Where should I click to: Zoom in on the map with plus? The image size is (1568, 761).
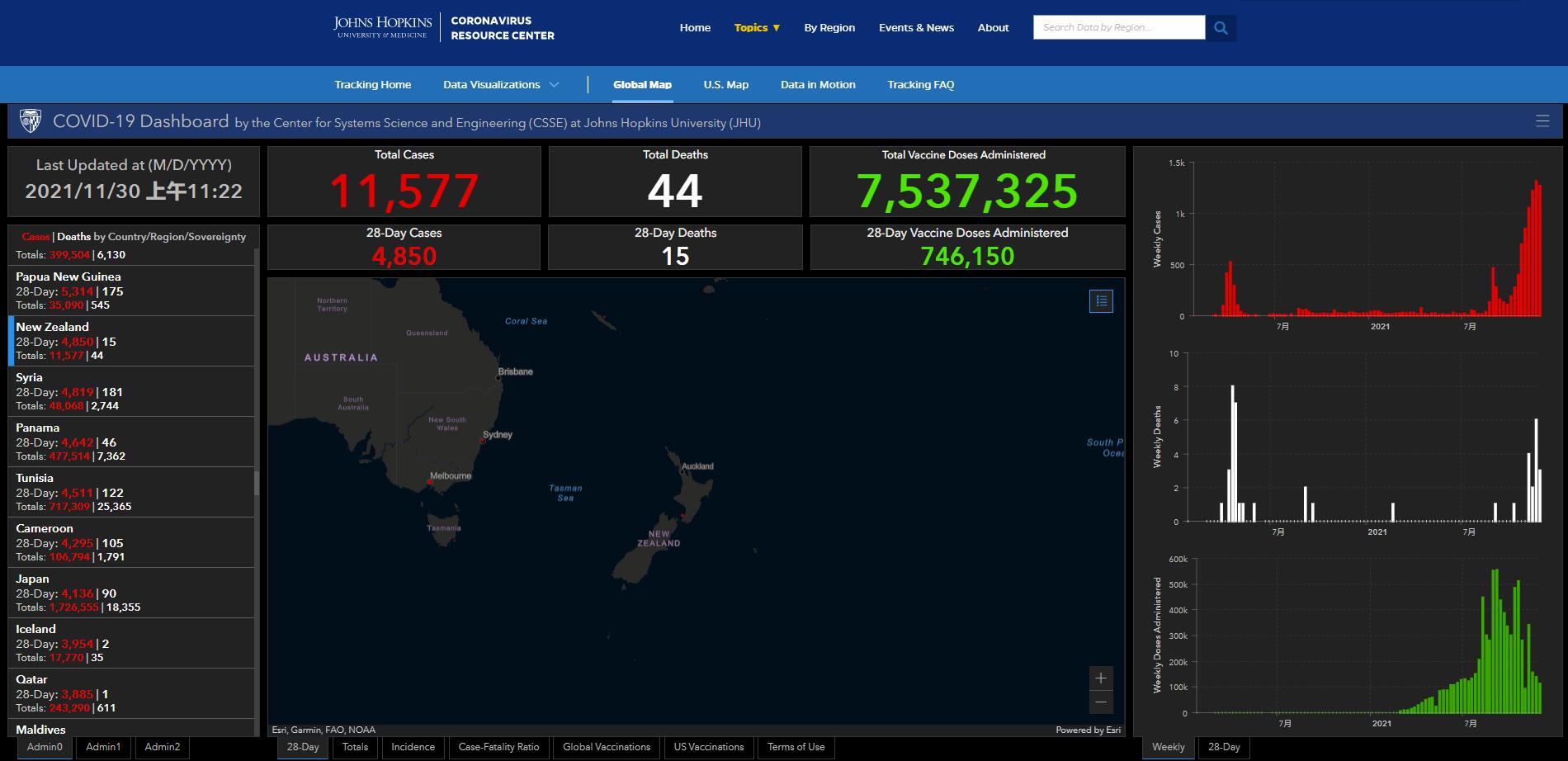1101,678
